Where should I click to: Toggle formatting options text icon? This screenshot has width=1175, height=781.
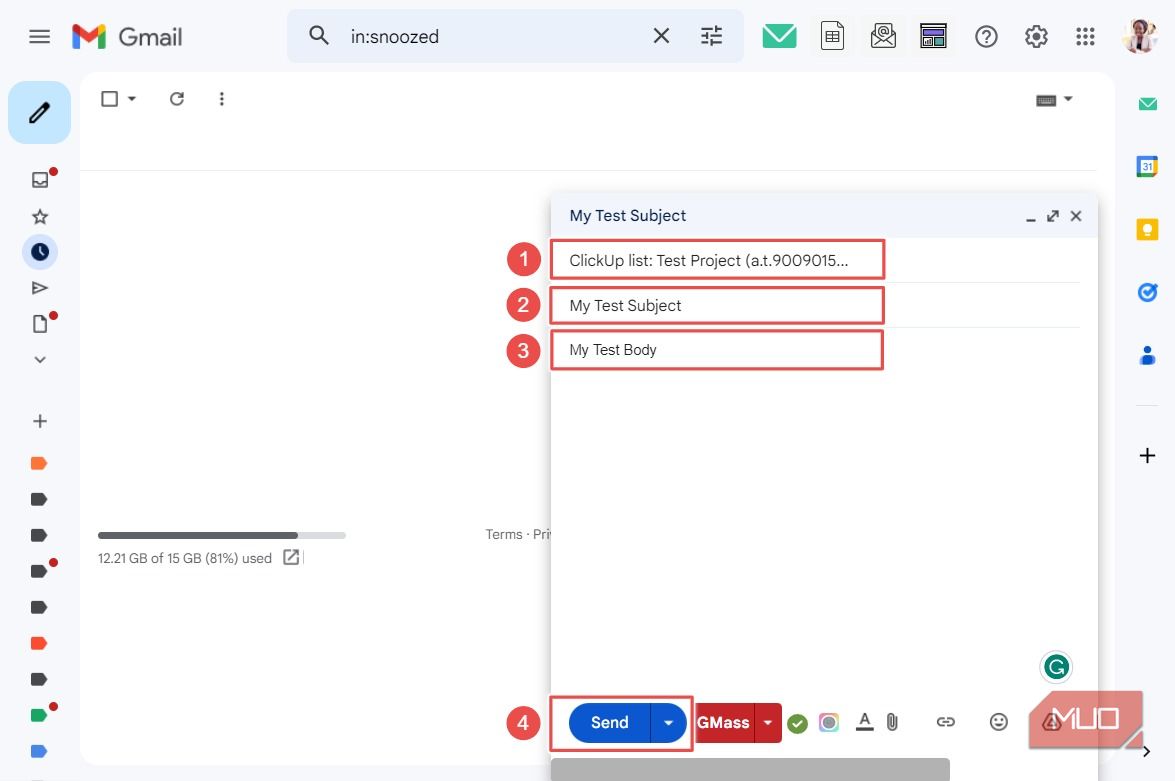[x=864, y=722]
